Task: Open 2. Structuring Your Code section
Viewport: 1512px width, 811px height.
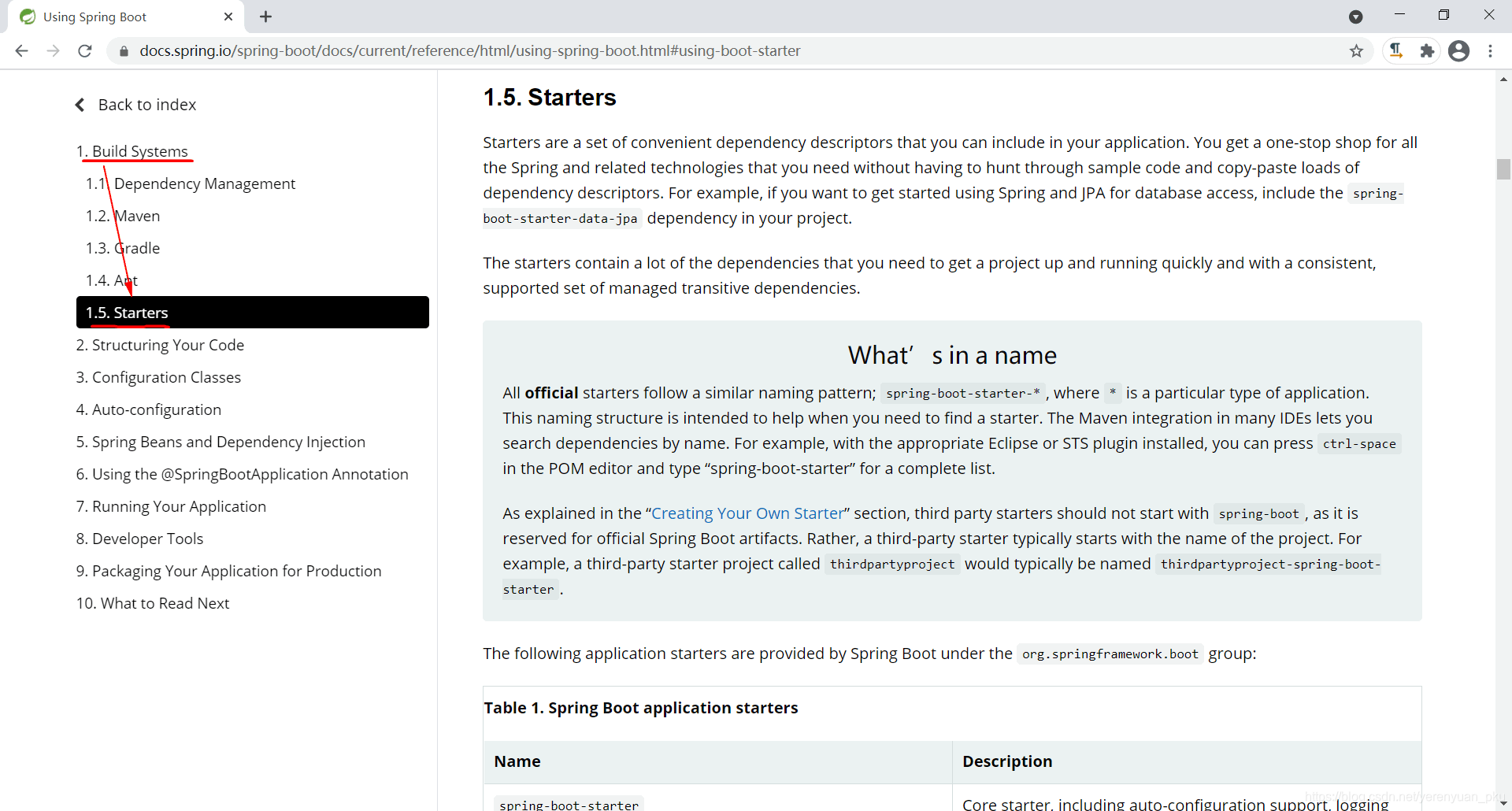Action: pos(160,345)
